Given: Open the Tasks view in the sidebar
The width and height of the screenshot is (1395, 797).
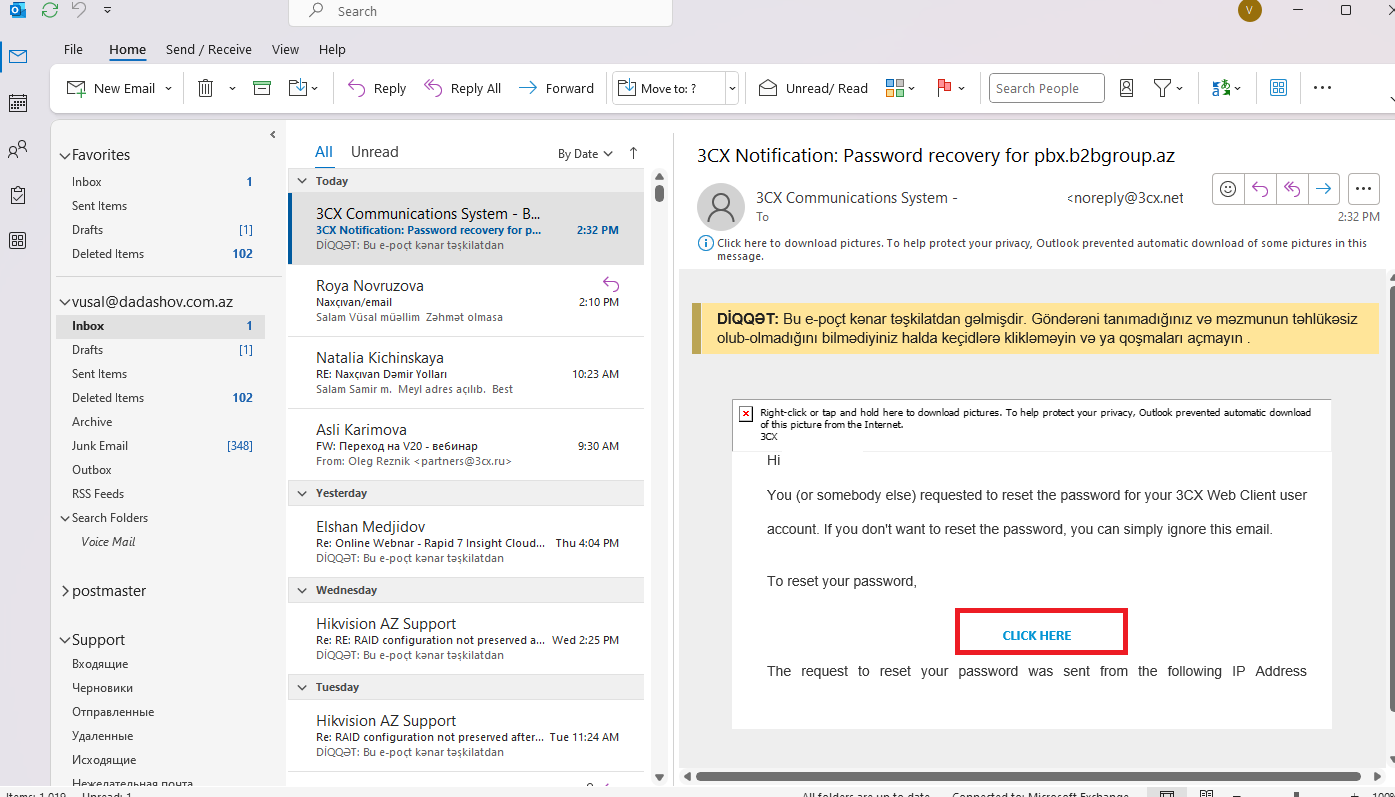Looking at the screenshot, I should [x=18, y=195].
